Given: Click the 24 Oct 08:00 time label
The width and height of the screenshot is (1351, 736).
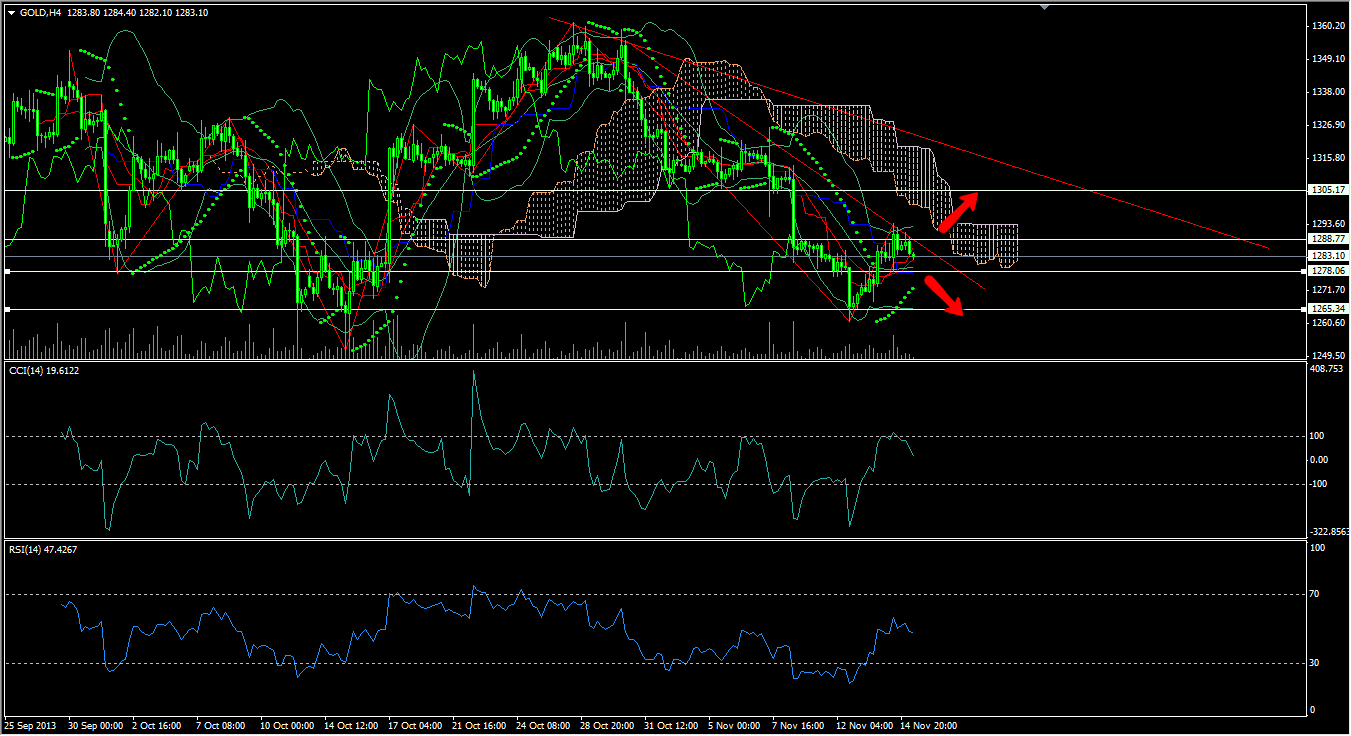Looking at the screenshot, I should click(x=544, y=727).
